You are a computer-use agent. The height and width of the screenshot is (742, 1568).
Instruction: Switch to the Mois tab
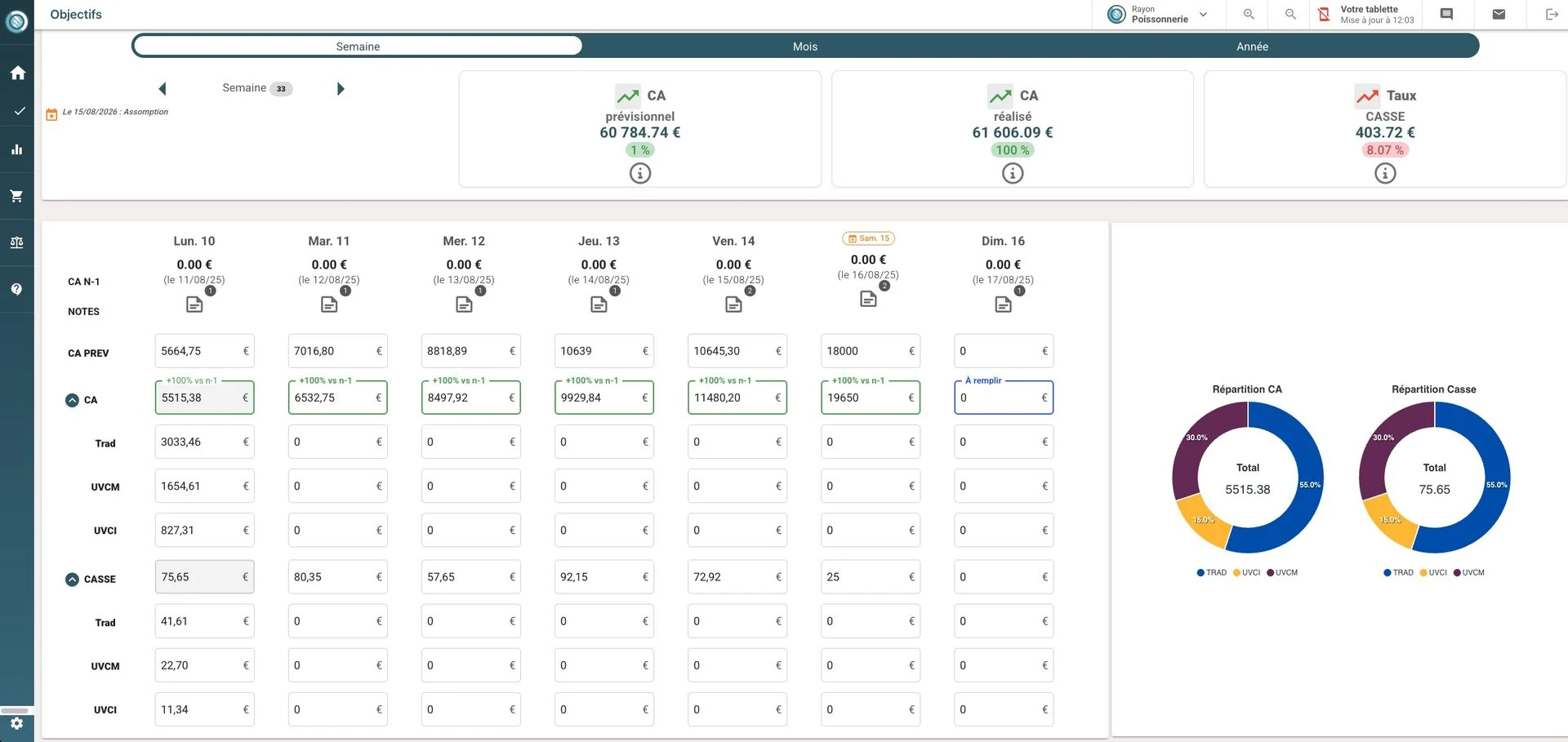pos(805,47)
